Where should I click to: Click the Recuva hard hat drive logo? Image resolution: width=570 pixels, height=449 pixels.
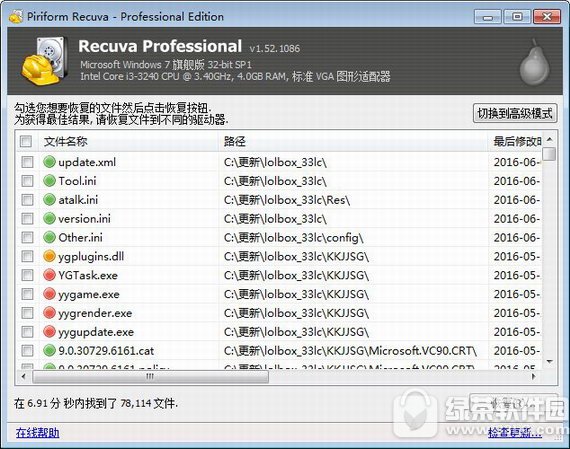pos(45,61)
